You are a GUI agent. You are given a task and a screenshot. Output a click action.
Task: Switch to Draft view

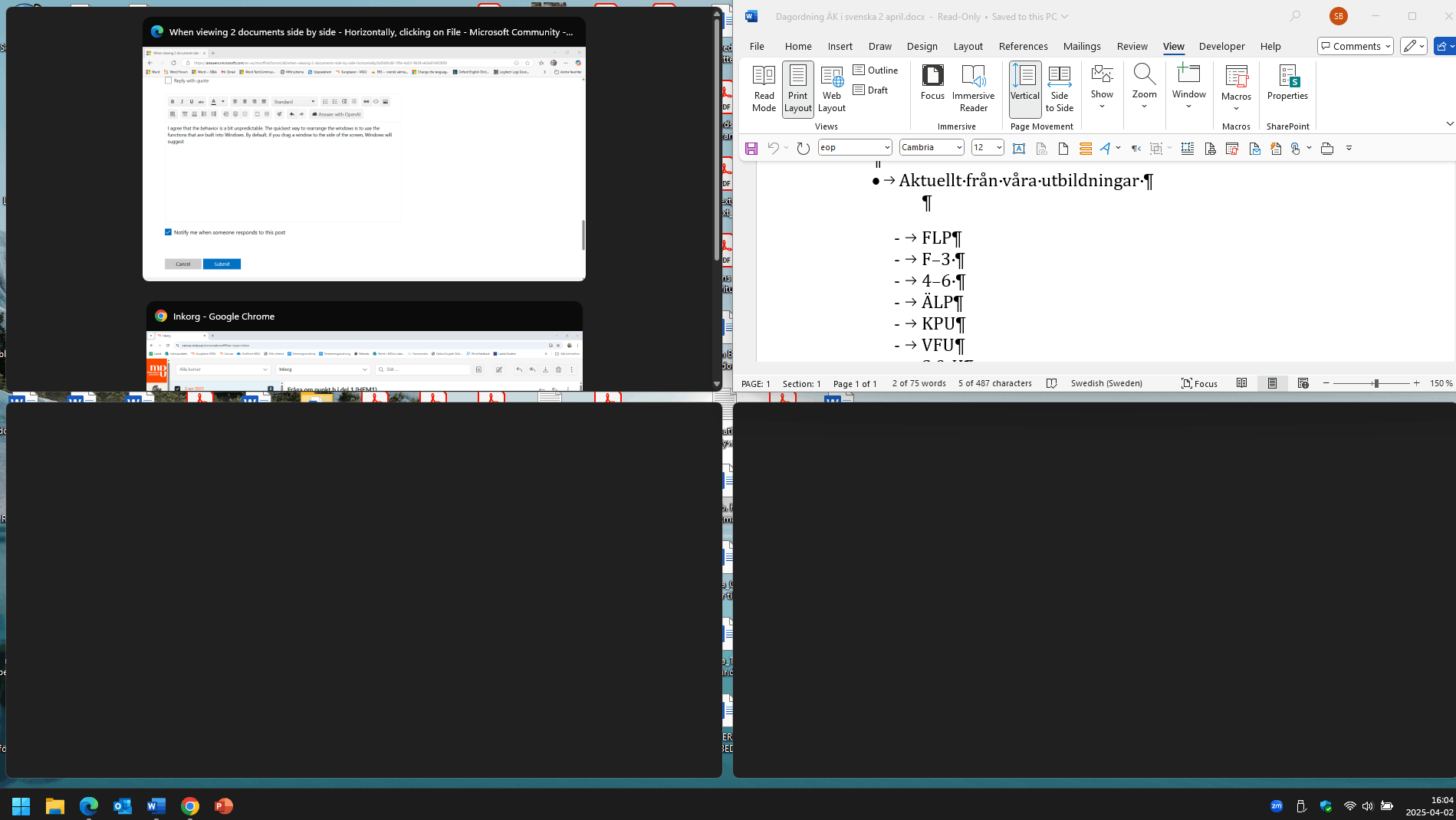click(x=871, y=90)
